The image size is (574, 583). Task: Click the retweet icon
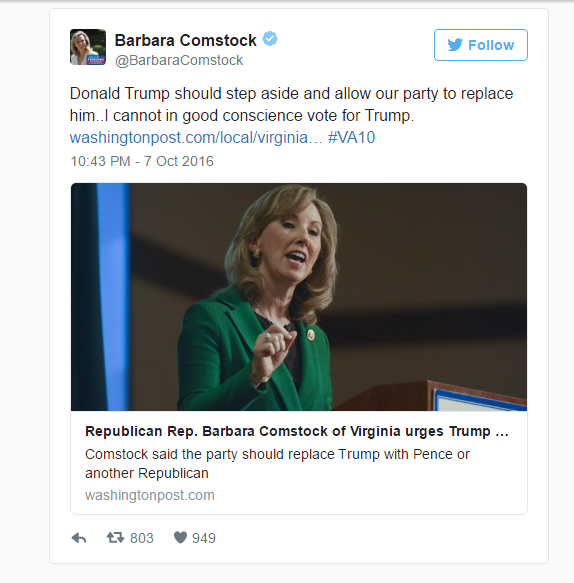[115, 538]
